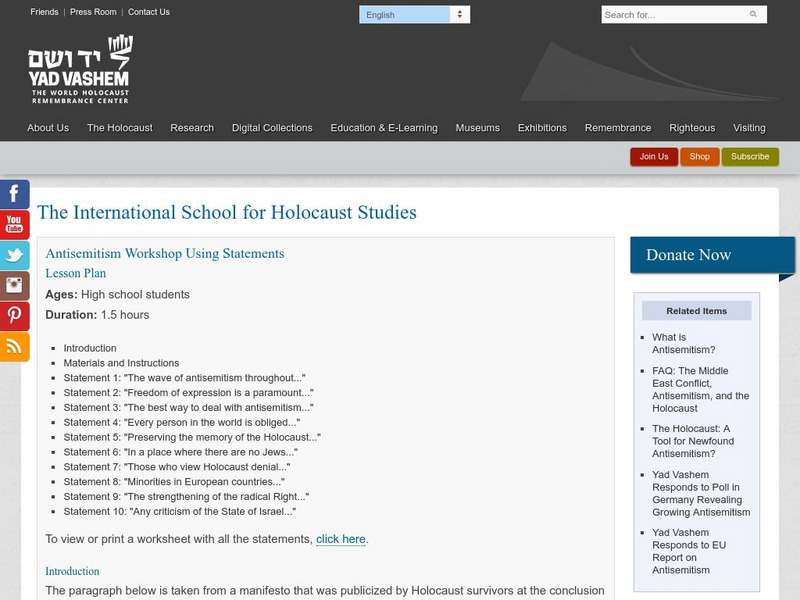Viewport: 800px width, 600px height.
Task: Open the Pinterest sidebar icon
Action: [x=14, y=316]
